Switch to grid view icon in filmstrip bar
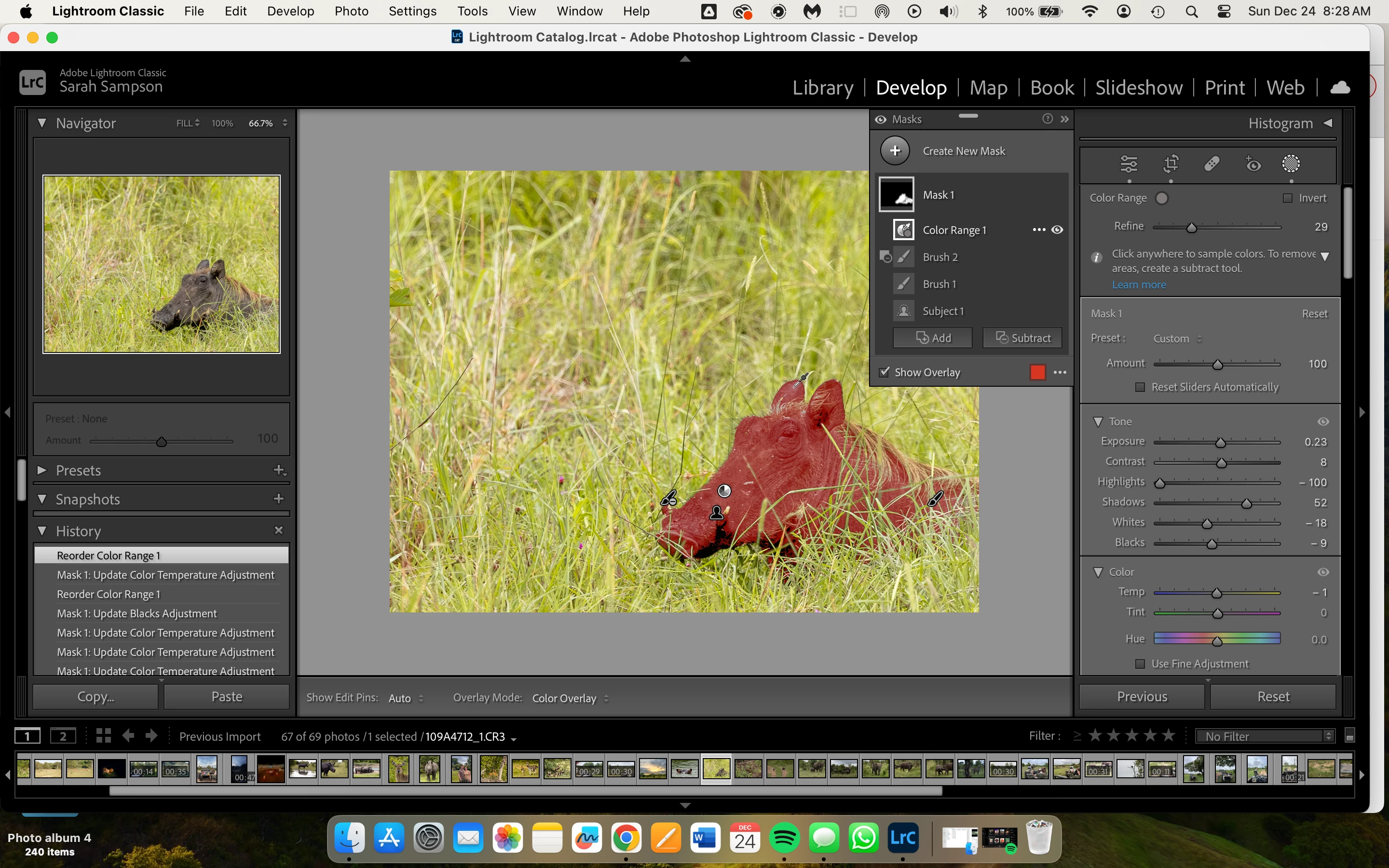This screenshot has height=868, width=1389. 103,736
